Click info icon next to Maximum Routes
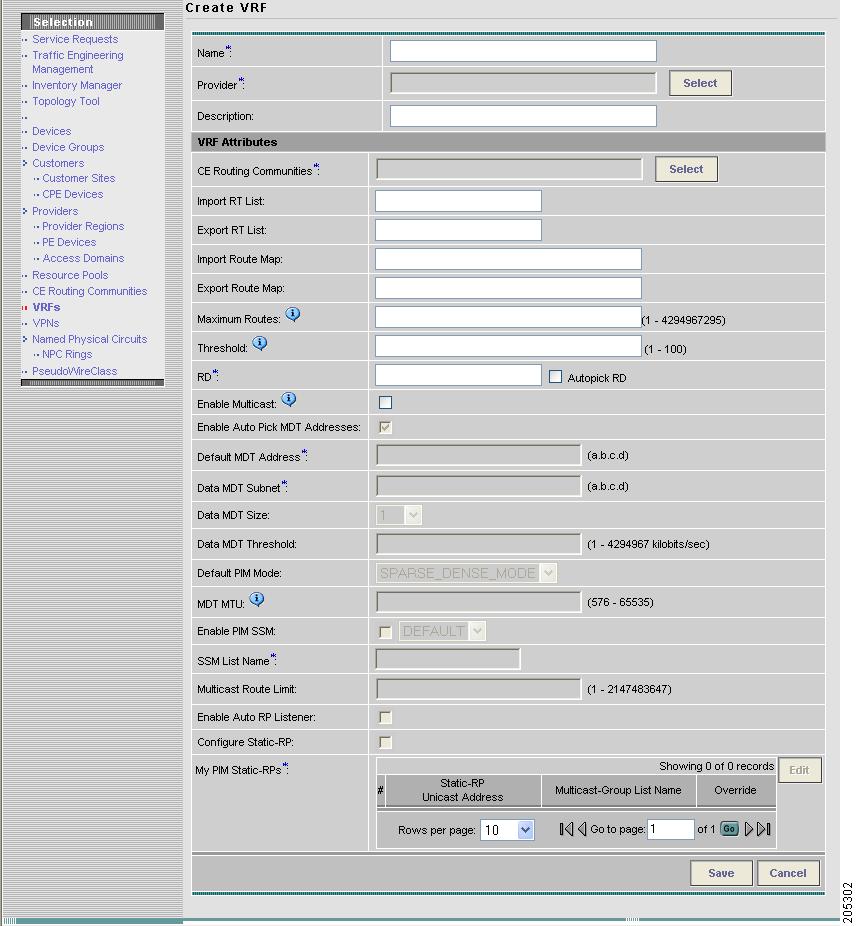 292,314
